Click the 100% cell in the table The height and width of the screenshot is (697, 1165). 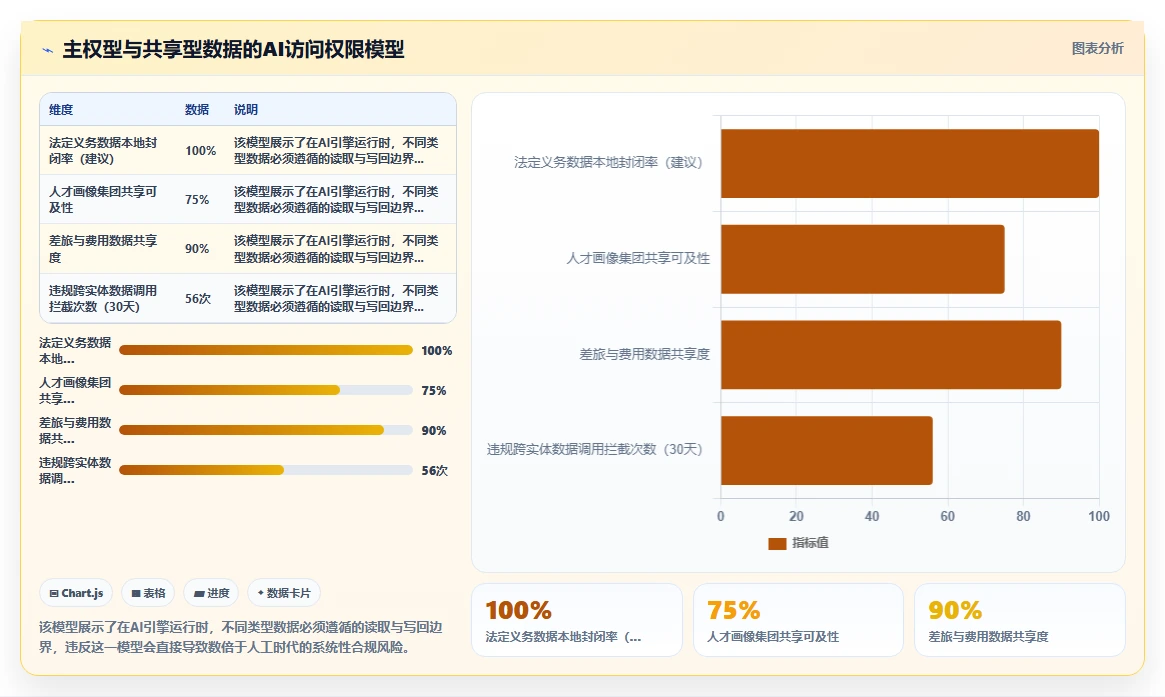(201, 151)
